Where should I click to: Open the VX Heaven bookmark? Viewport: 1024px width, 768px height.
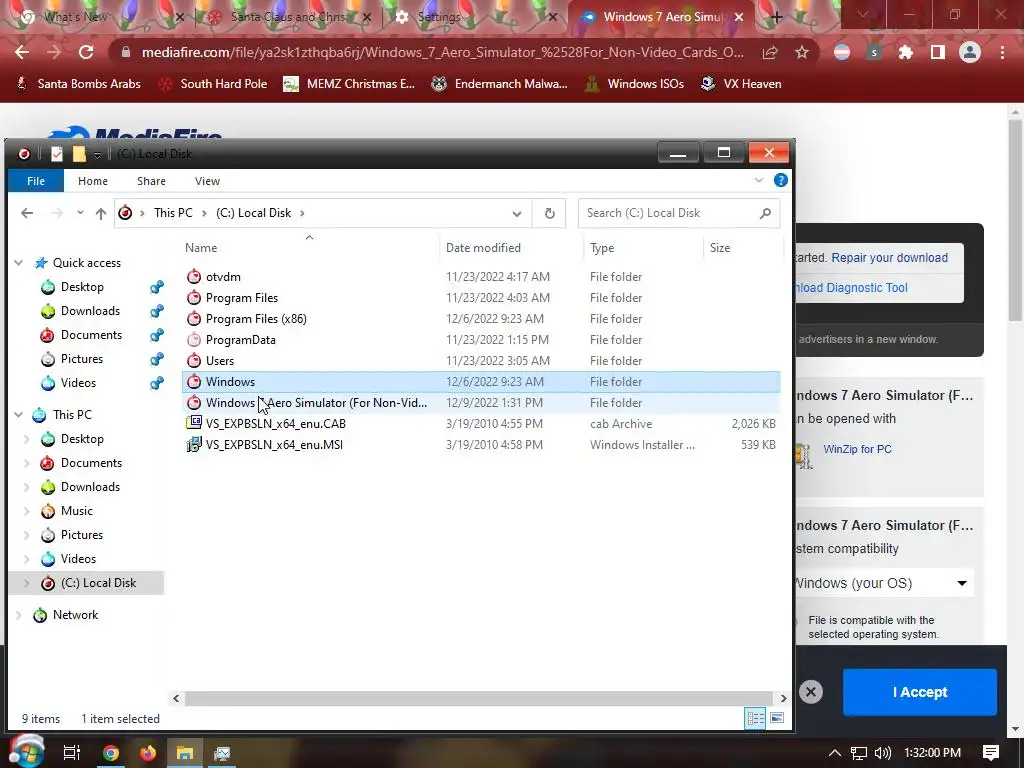tap(741, 84)
